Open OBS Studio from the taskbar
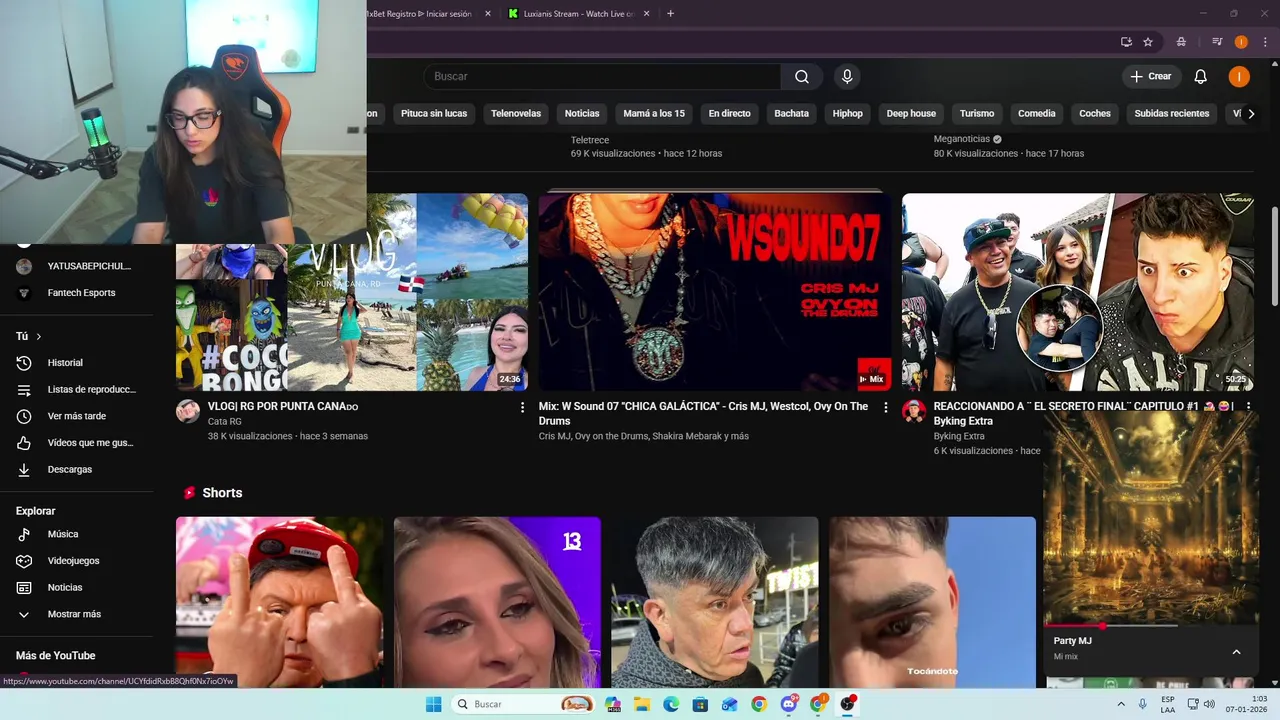 point(848,704)
